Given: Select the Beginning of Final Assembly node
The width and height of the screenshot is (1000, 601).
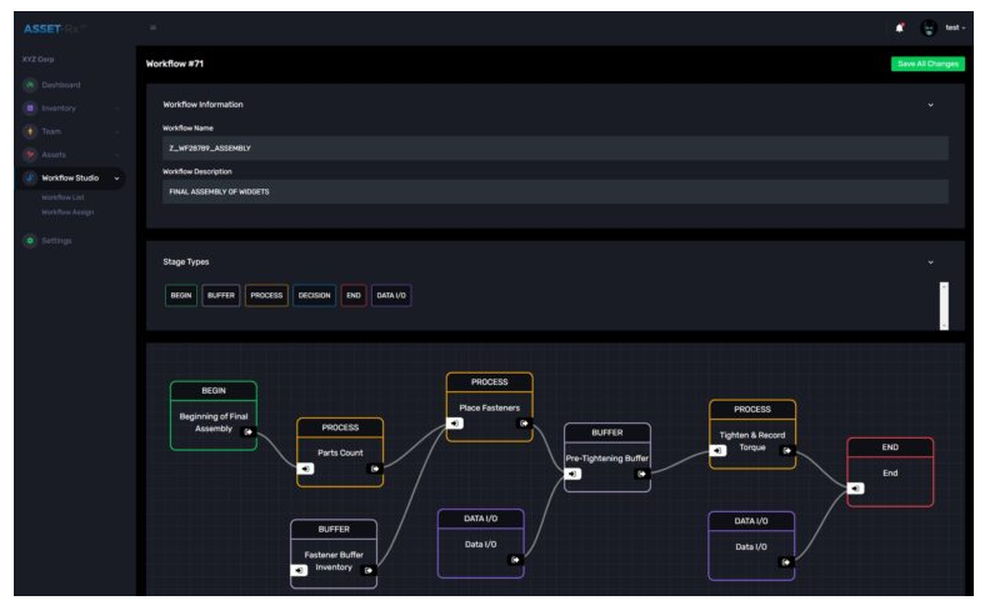Looking at the screenshot, I should pos(214,416).
